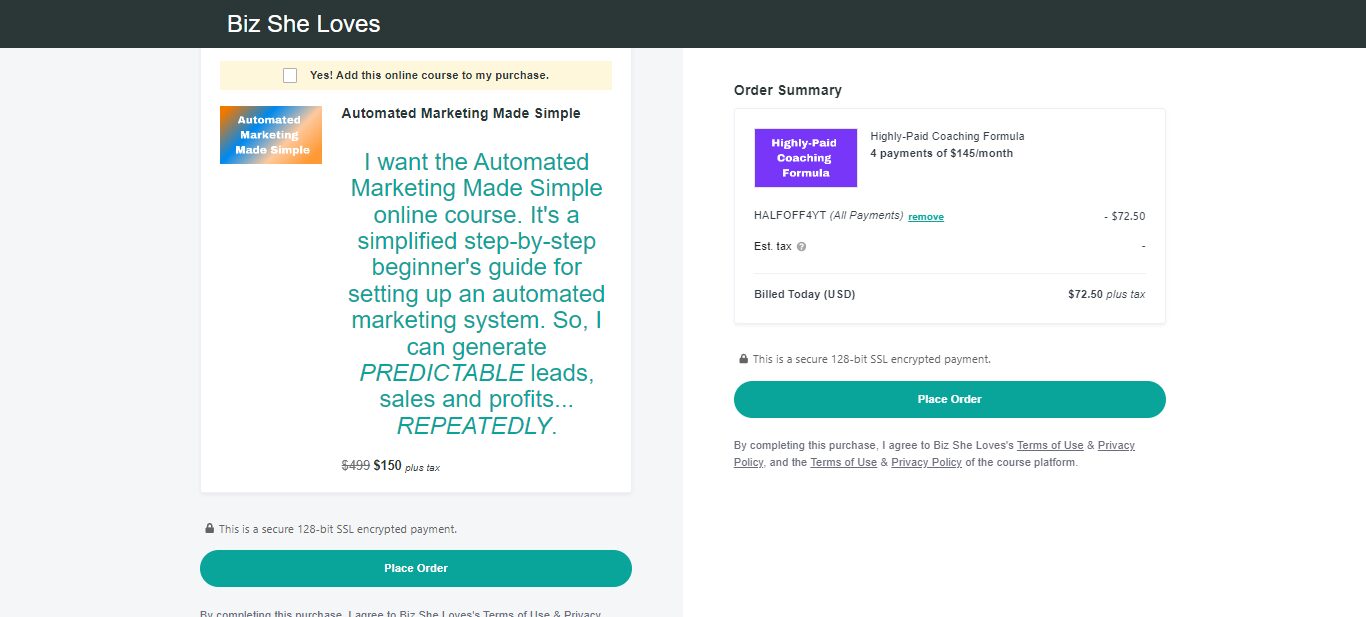
Task: Click the crossed-out $499 price
Action: pyautogui.click(x=356, y=465)
